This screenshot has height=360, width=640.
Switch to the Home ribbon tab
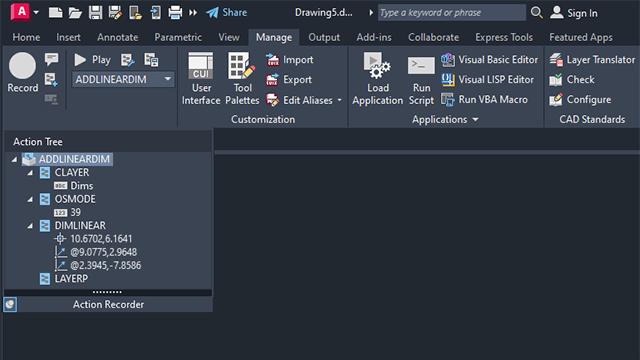coord(26,37)
